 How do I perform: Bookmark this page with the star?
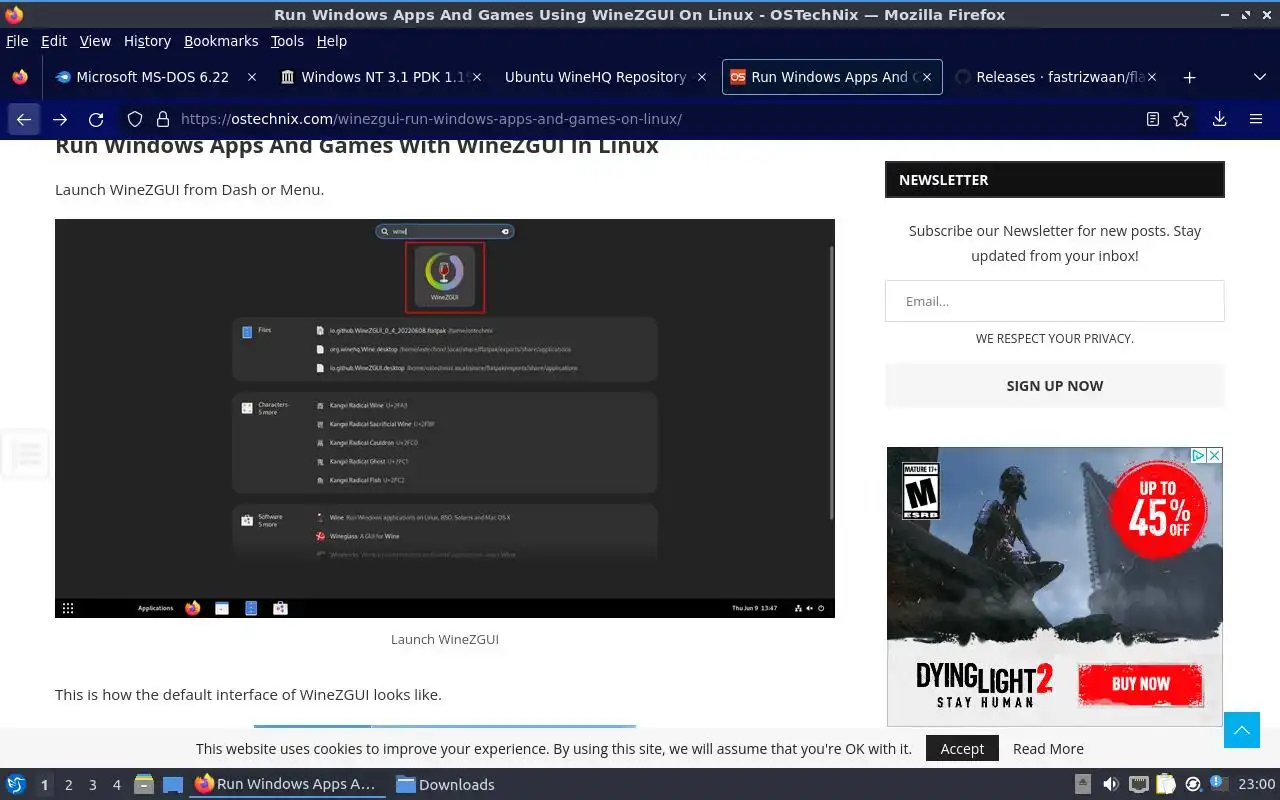[1181, 119]
